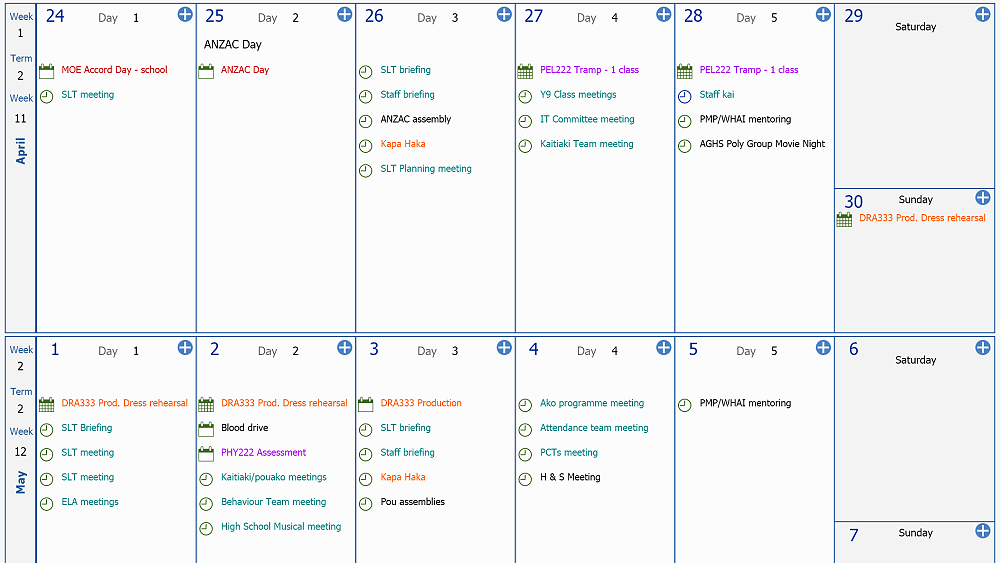1000x563 pixels.
Task: Click calendar icon beside Blood drive
Action: tap(206, 429)
